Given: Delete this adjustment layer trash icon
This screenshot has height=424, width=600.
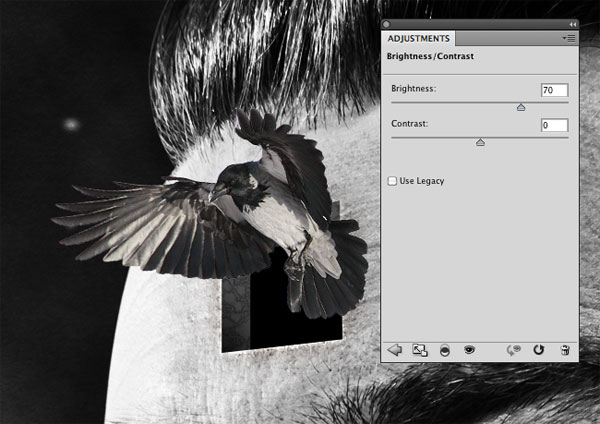Looking at the screenshot, I should pyautogui.click(x=565, y=350).
